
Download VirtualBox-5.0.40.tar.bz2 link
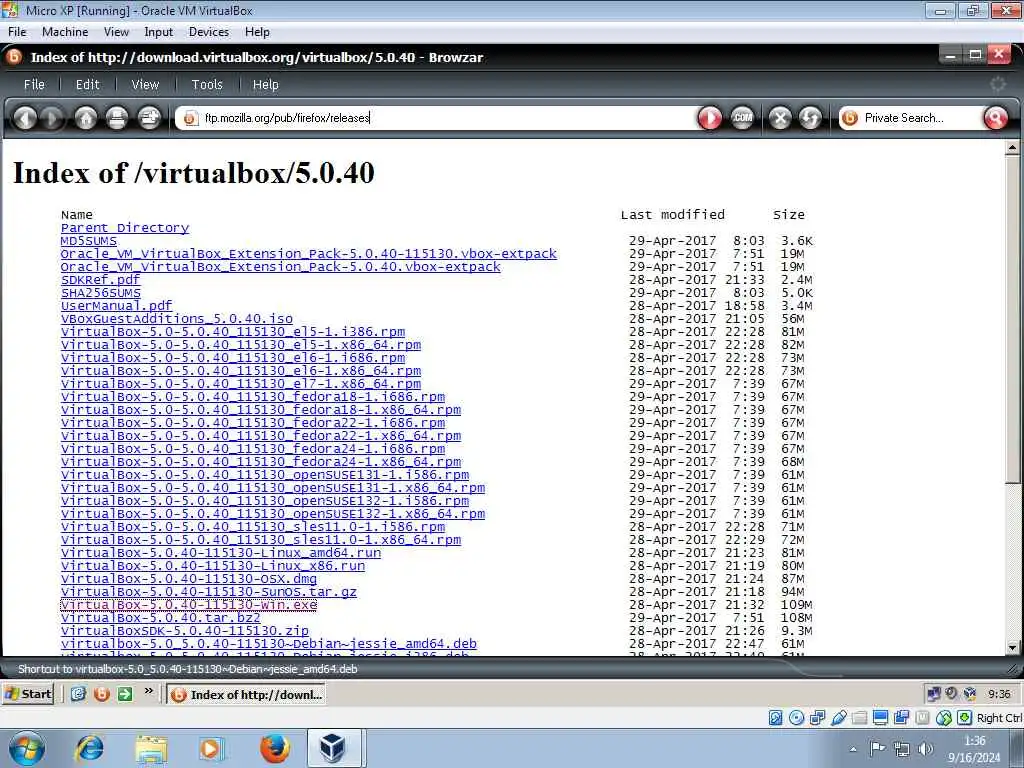coord(161,618)
